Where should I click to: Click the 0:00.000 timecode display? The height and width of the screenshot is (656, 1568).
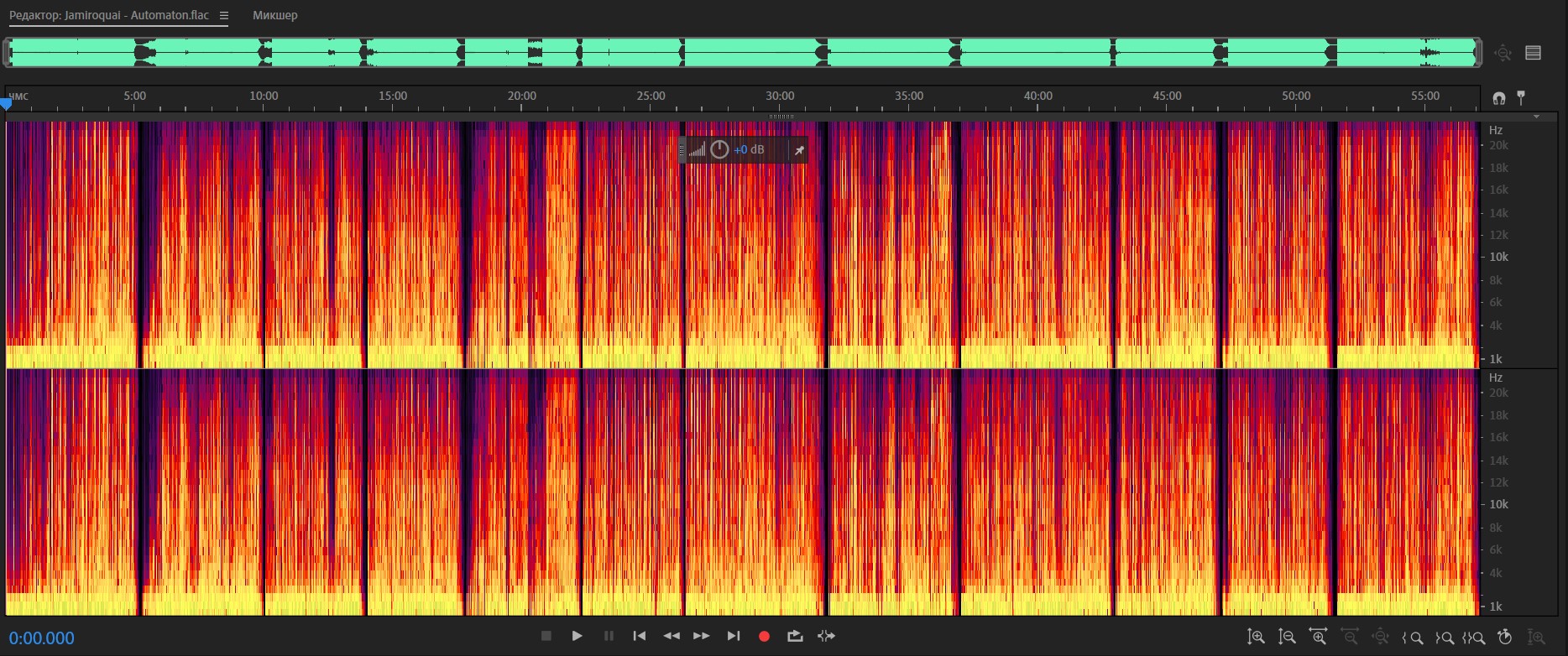(x=42, y=638)
